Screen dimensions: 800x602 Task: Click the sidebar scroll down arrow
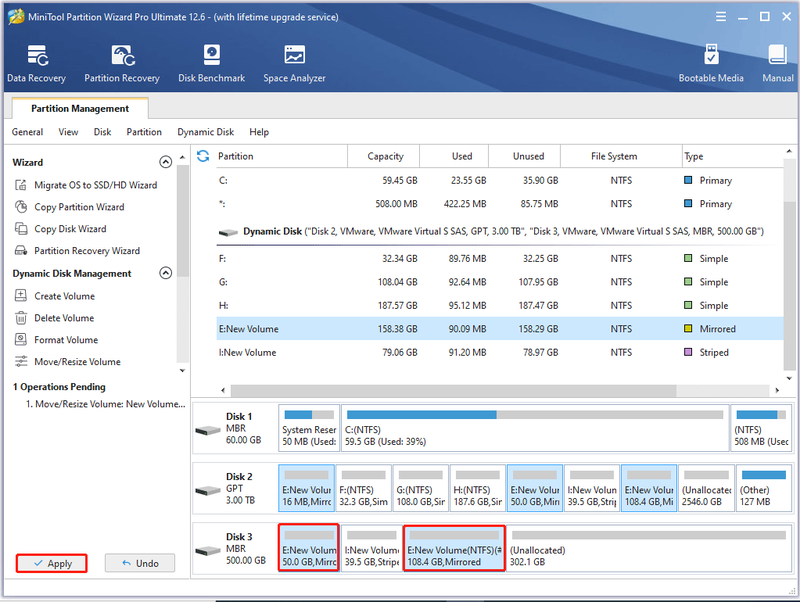(x=182, y=371)
